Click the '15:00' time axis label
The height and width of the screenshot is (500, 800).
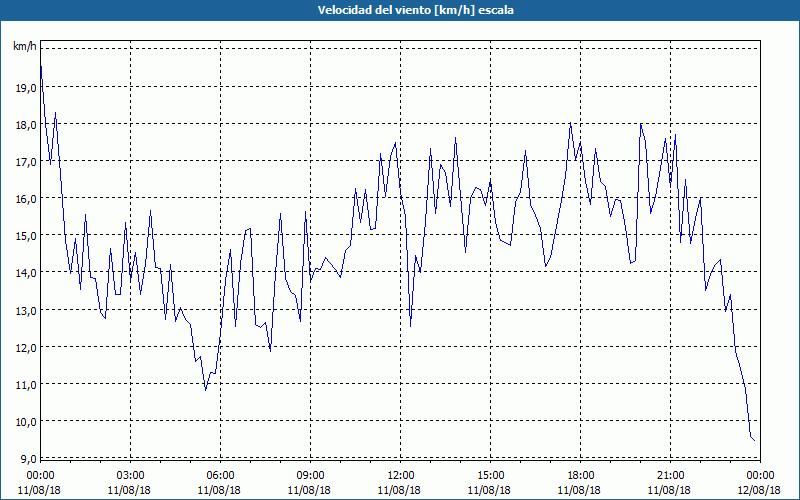click(490, 476)
